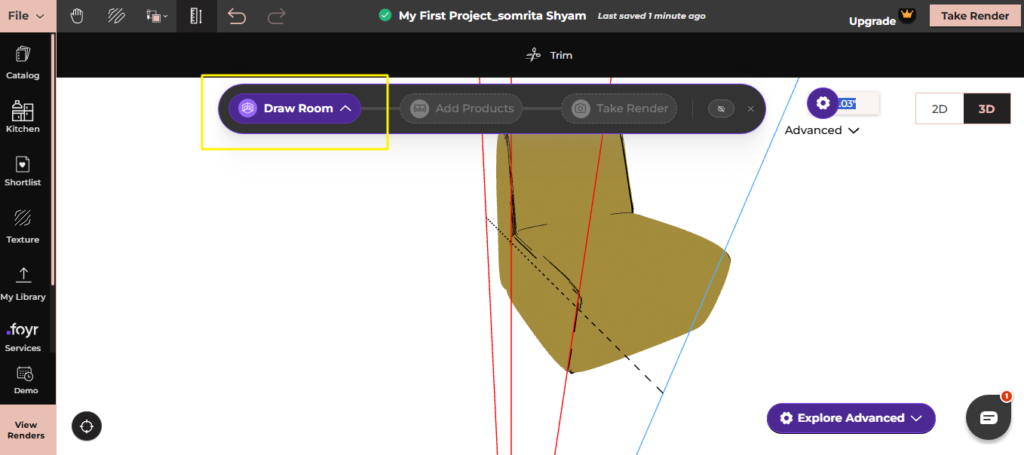This screenshot has width=1024, height=455.
Task: Click View Renders button
Action: [26, 430]
